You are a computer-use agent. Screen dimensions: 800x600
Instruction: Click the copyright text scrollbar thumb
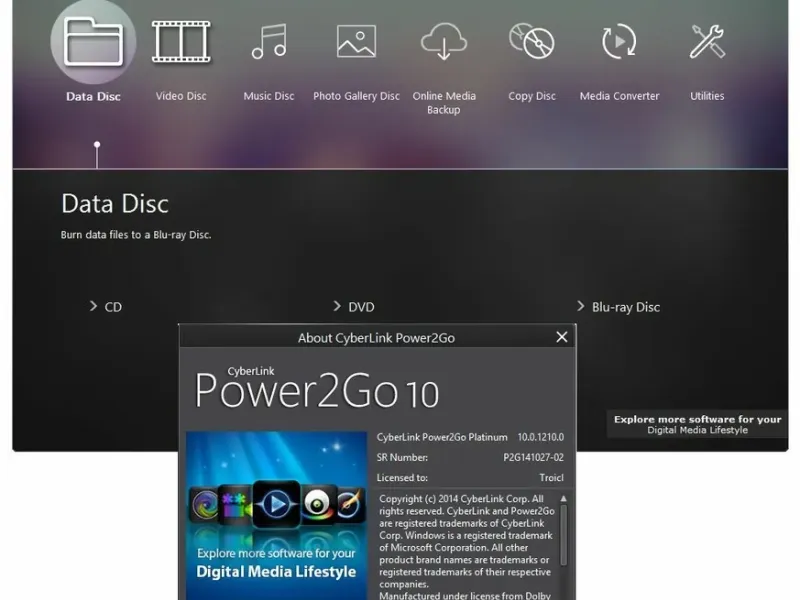click(x=564, y=535)
